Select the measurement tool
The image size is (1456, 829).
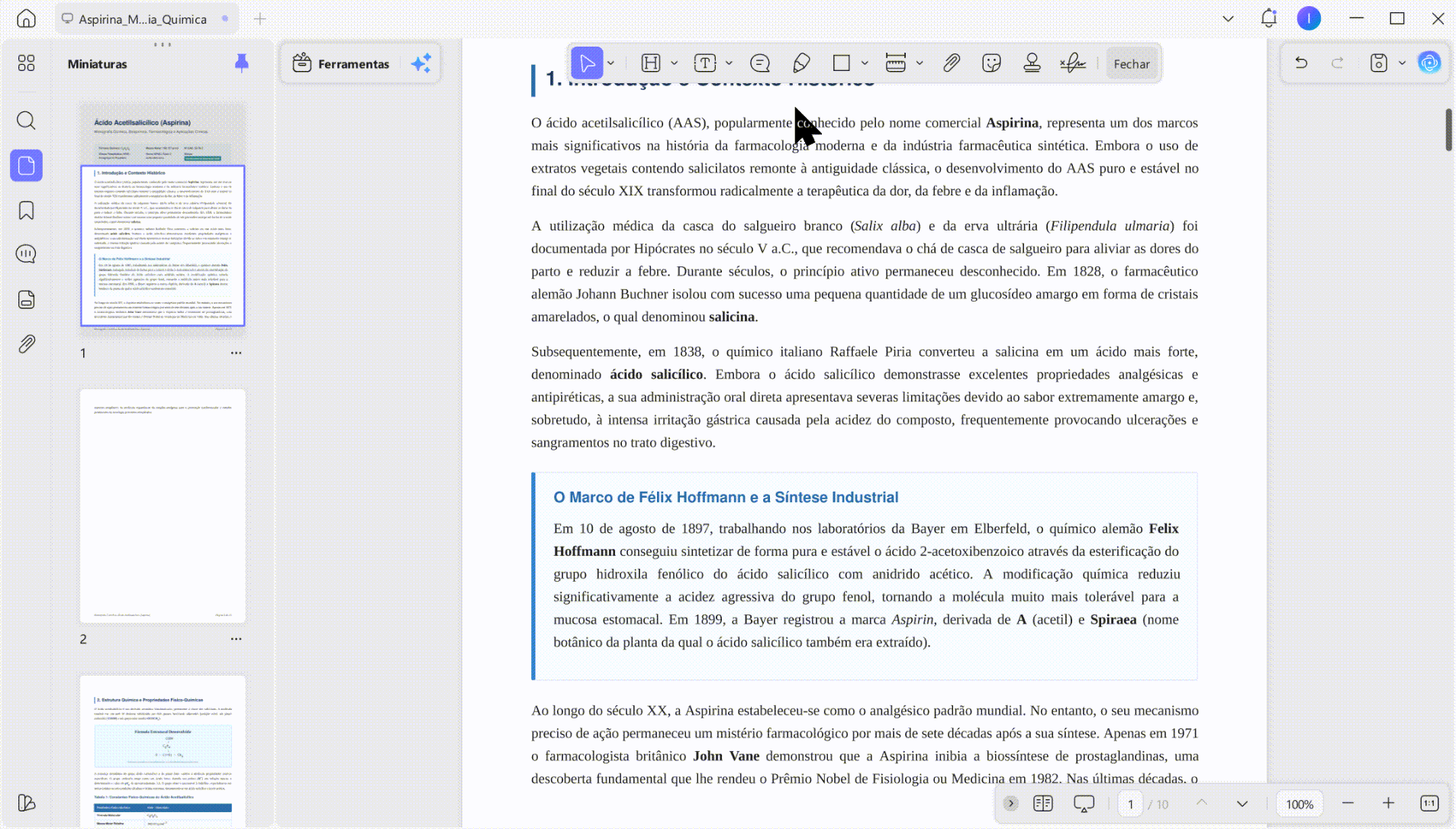(896, 63)
